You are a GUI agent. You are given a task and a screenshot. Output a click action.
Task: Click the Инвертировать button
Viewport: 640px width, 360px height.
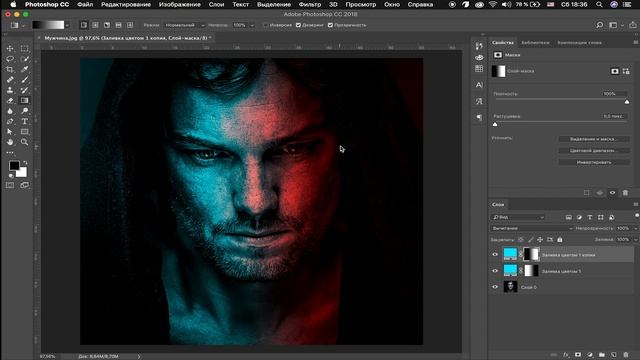click(x=593, y=162)
